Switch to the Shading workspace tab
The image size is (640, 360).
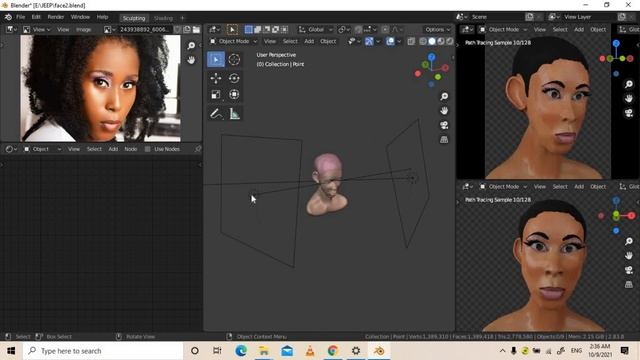pos(163,18)
